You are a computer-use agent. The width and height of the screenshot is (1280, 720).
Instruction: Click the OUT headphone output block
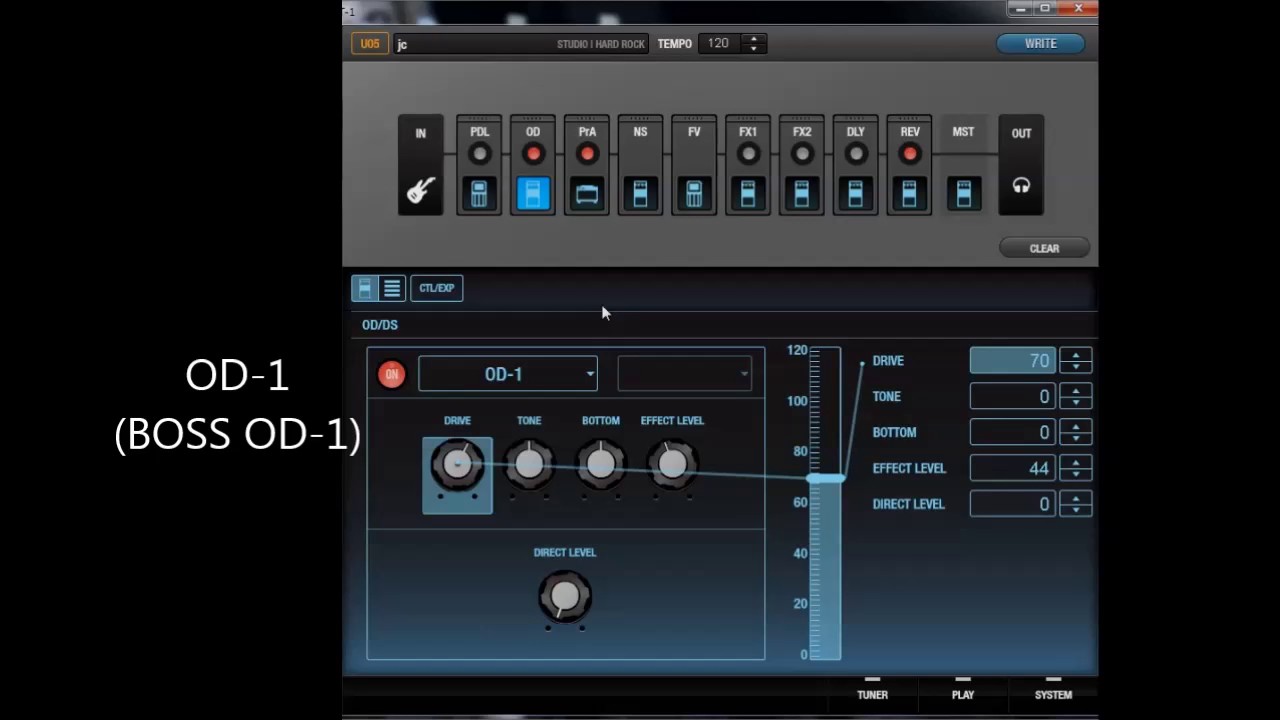pyautogui.click(x=1021, y=165)
